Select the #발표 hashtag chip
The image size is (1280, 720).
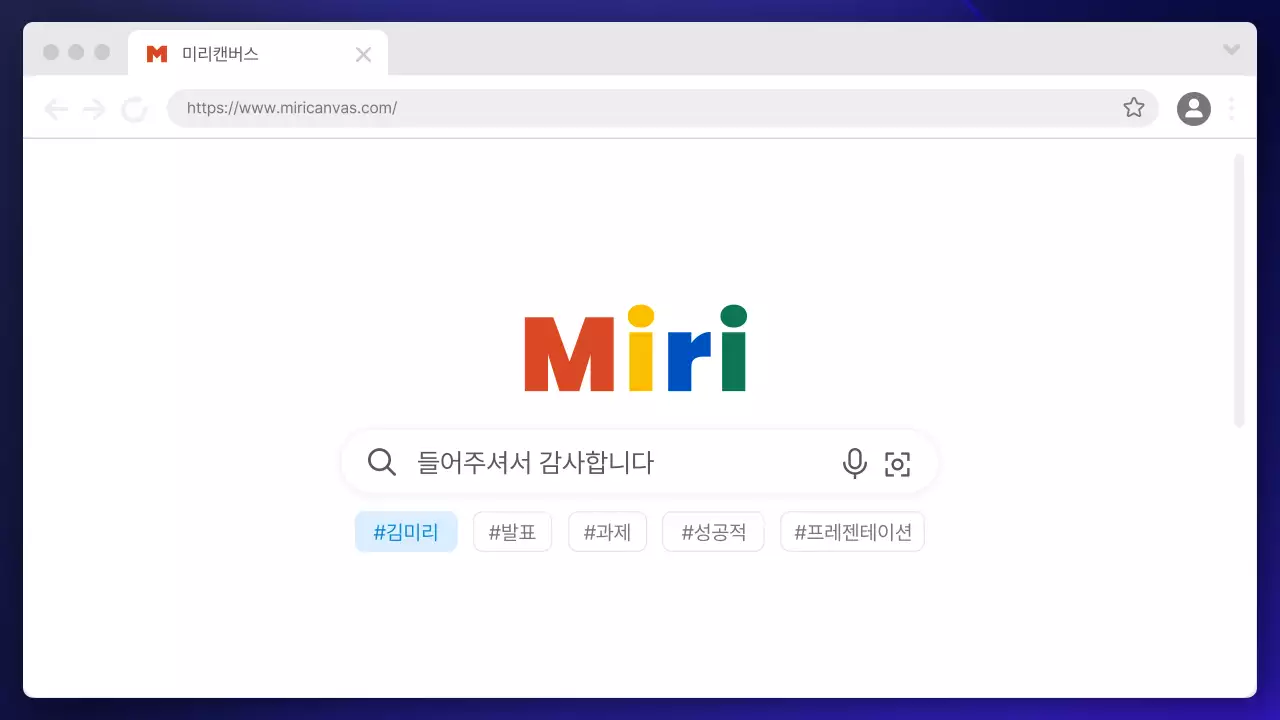click(x=512, y=531)
